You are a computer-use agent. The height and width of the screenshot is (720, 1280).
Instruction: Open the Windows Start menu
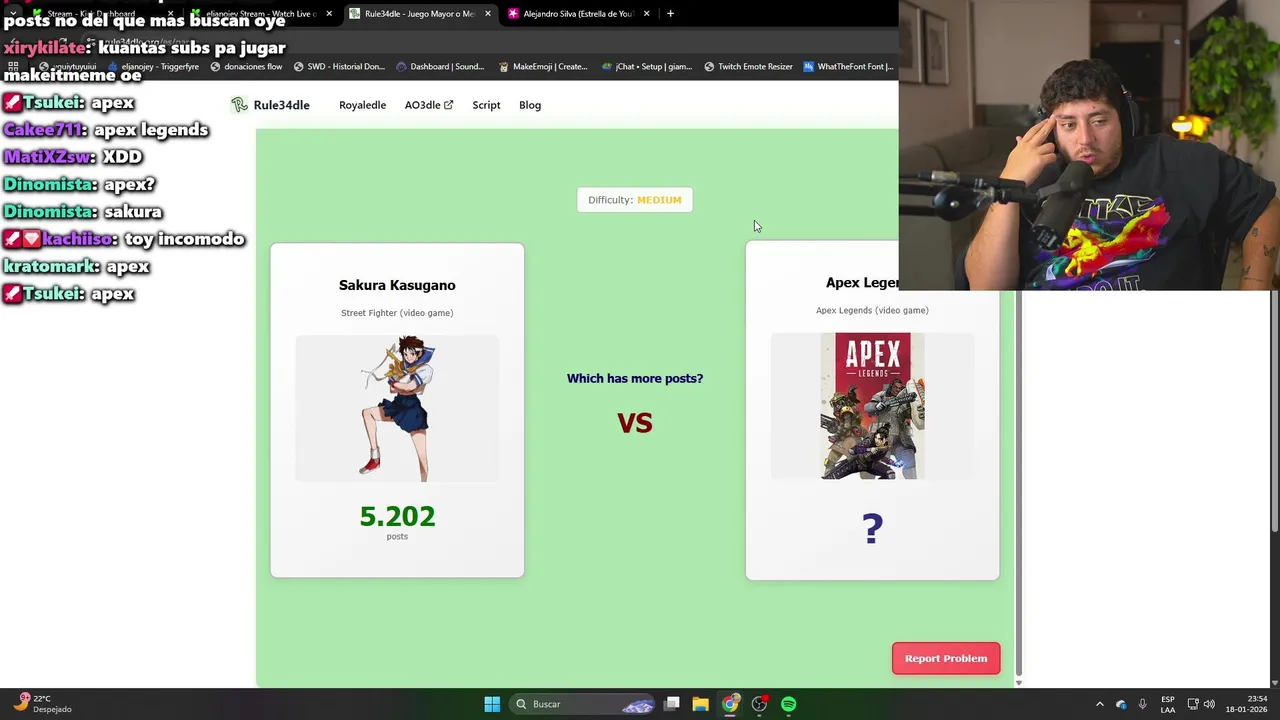(492, 704)
